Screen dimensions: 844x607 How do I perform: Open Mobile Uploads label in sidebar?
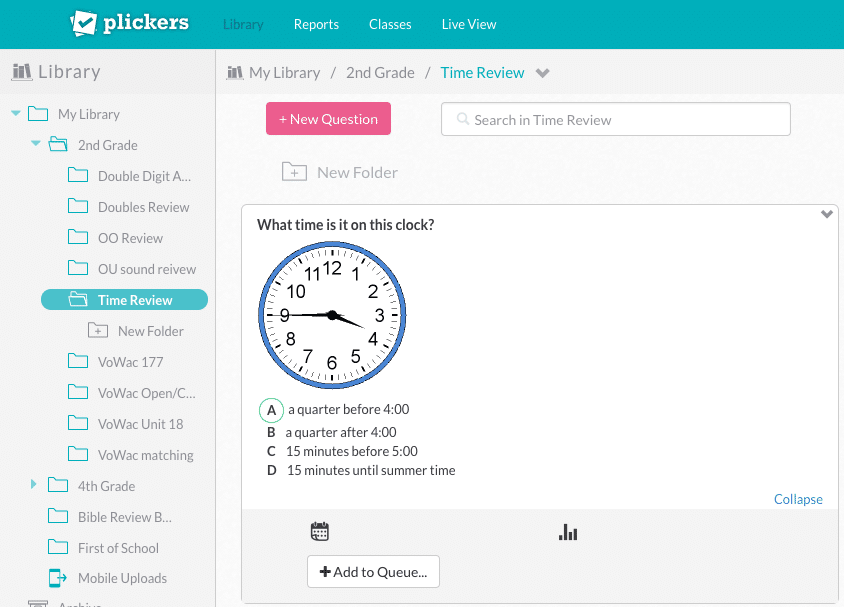click(122, 578)
